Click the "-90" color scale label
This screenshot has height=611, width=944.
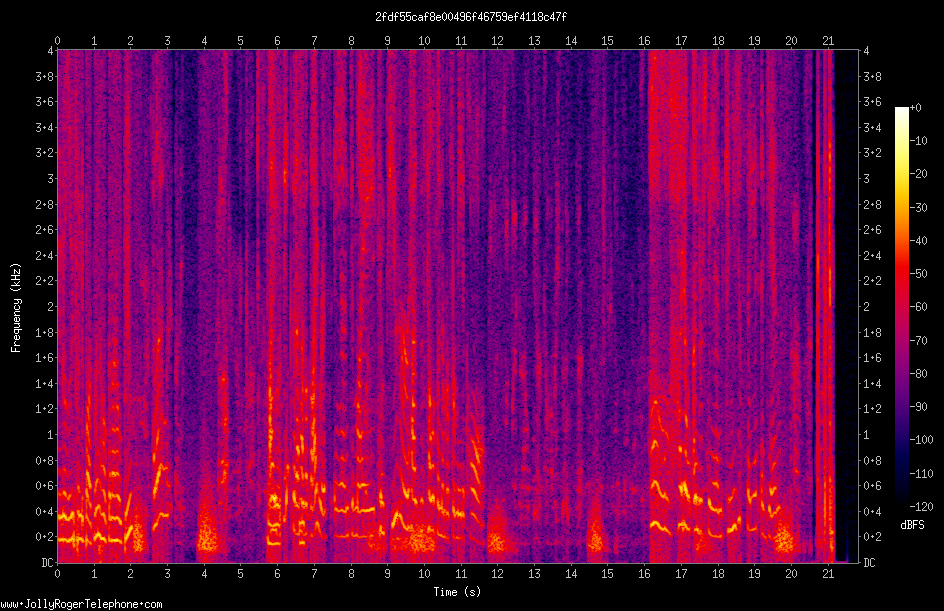tap(919, 407)
